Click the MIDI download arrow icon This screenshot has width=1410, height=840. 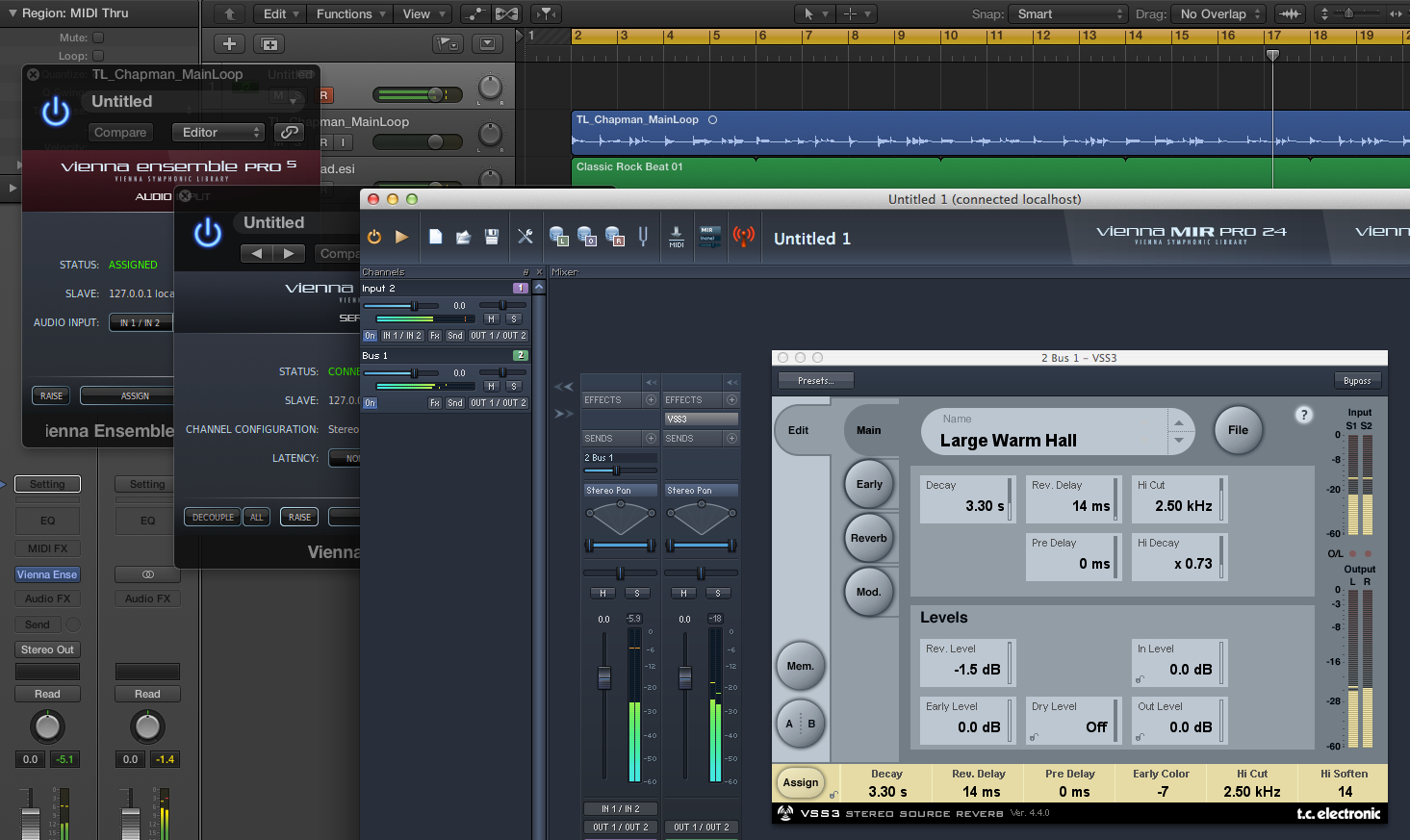point(677,236)
